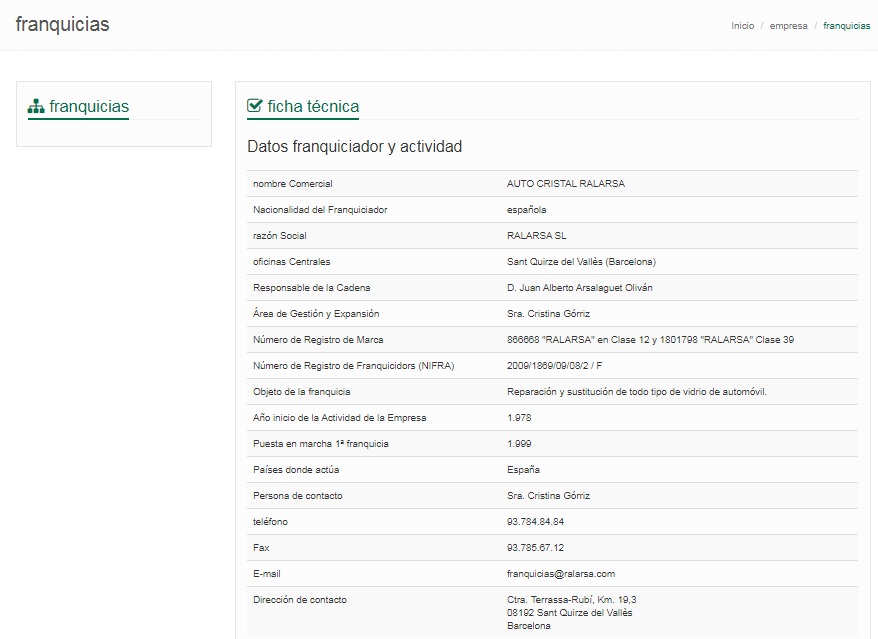This screenshot has height=639, width=878.
Task: Click the ficha técnica section heading
Action: pyautogui.click(x=313, y=106)
